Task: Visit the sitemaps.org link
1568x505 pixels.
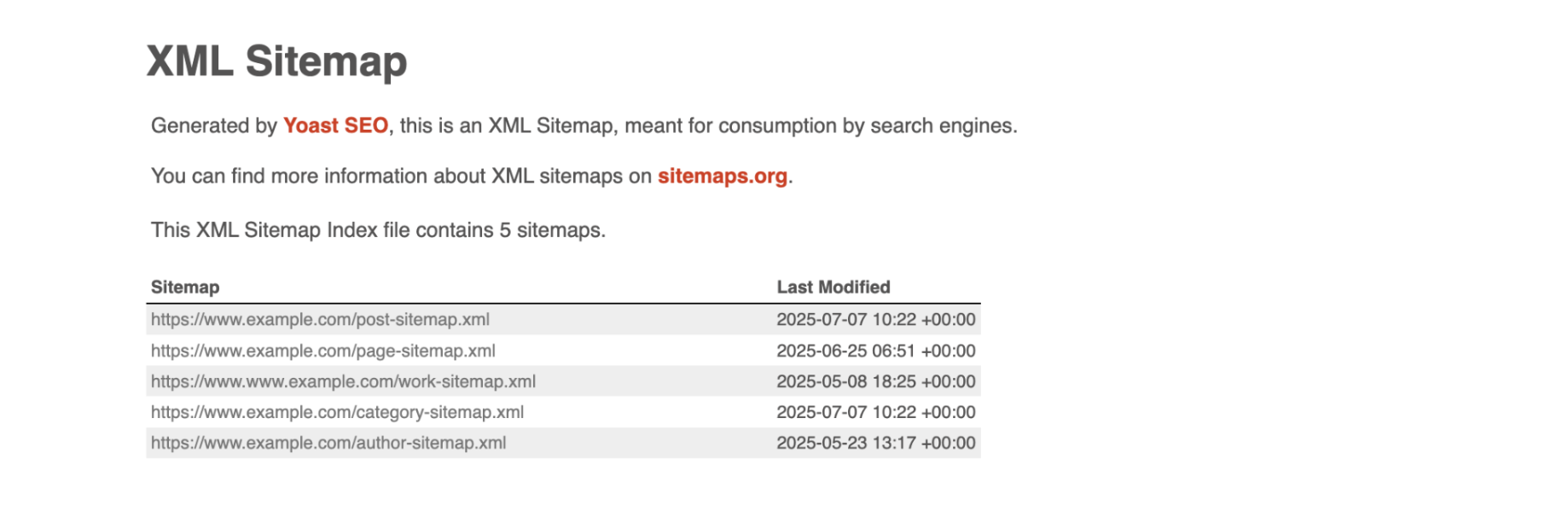Action: tap(722, 177)
